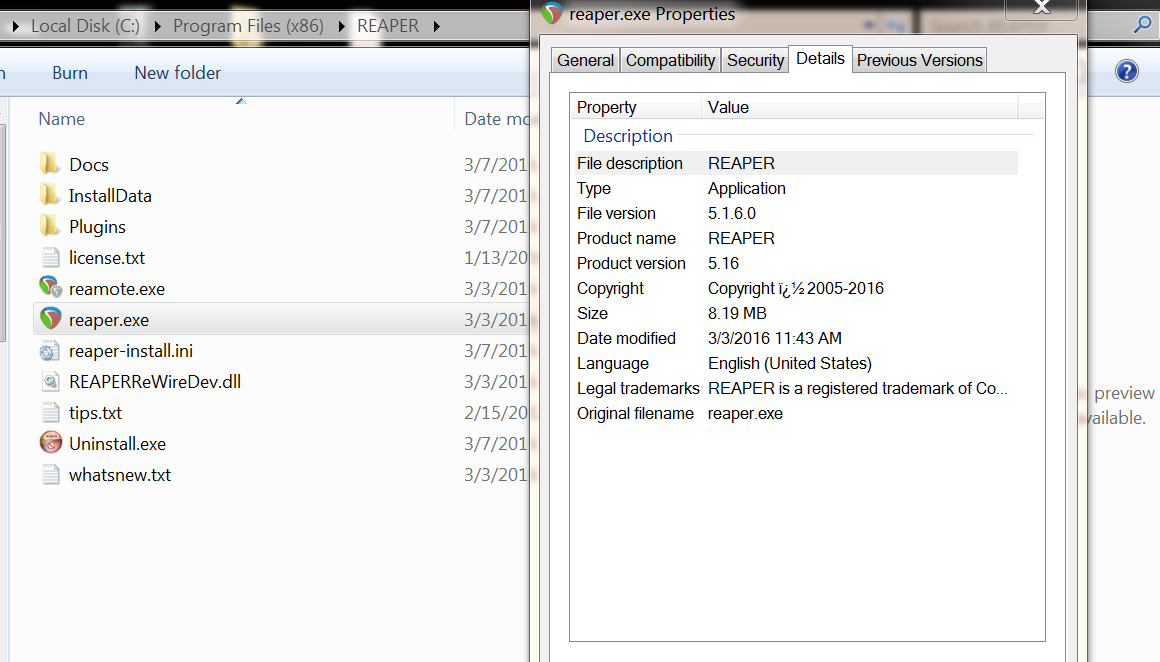The image size is (1160, 662).
Task: Sort files by the Date modified column header
Action: [494, 118]
